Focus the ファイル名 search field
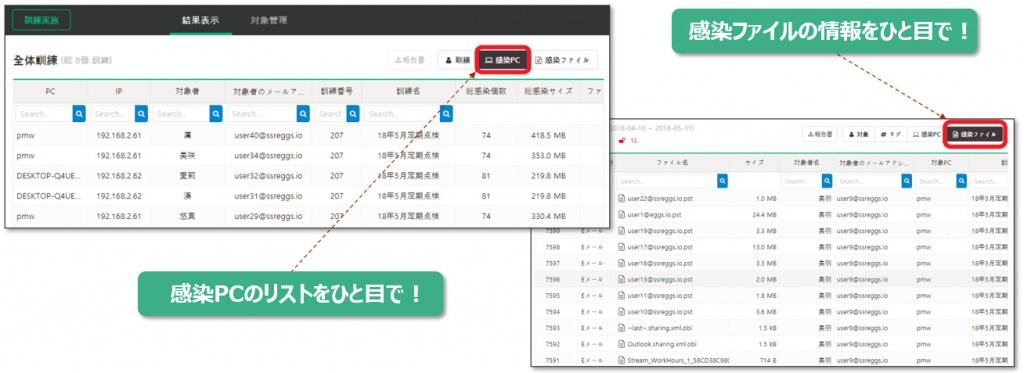Screen dimensions: 1024x373 coord(667,181)
